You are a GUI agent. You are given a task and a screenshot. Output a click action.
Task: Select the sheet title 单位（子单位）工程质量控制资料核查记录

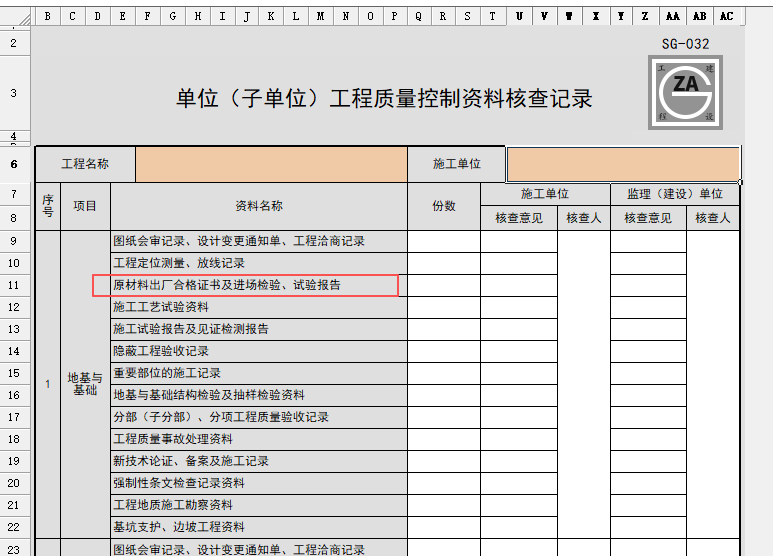point(384,98)
